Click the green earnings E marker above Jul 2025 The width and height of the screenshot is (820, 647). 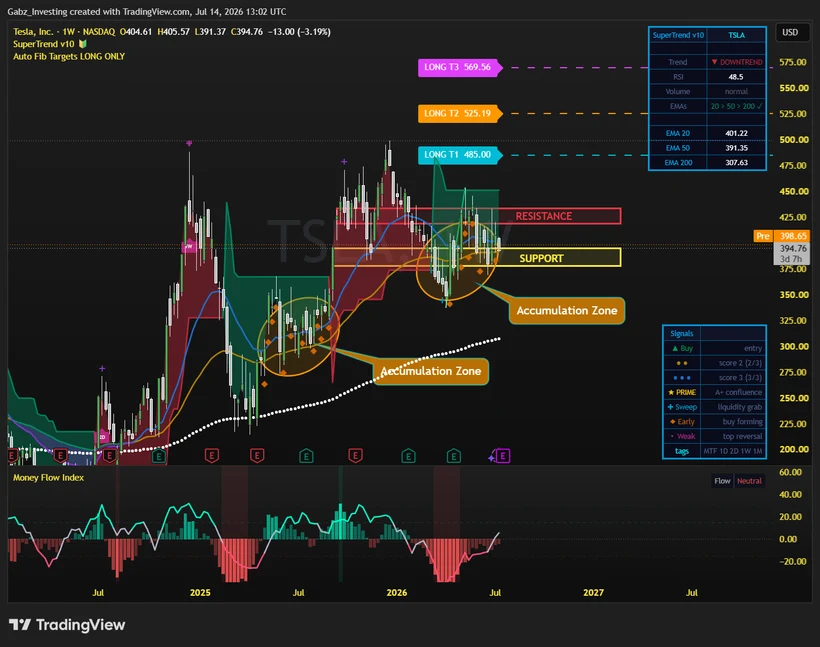[x=306, y=456]
